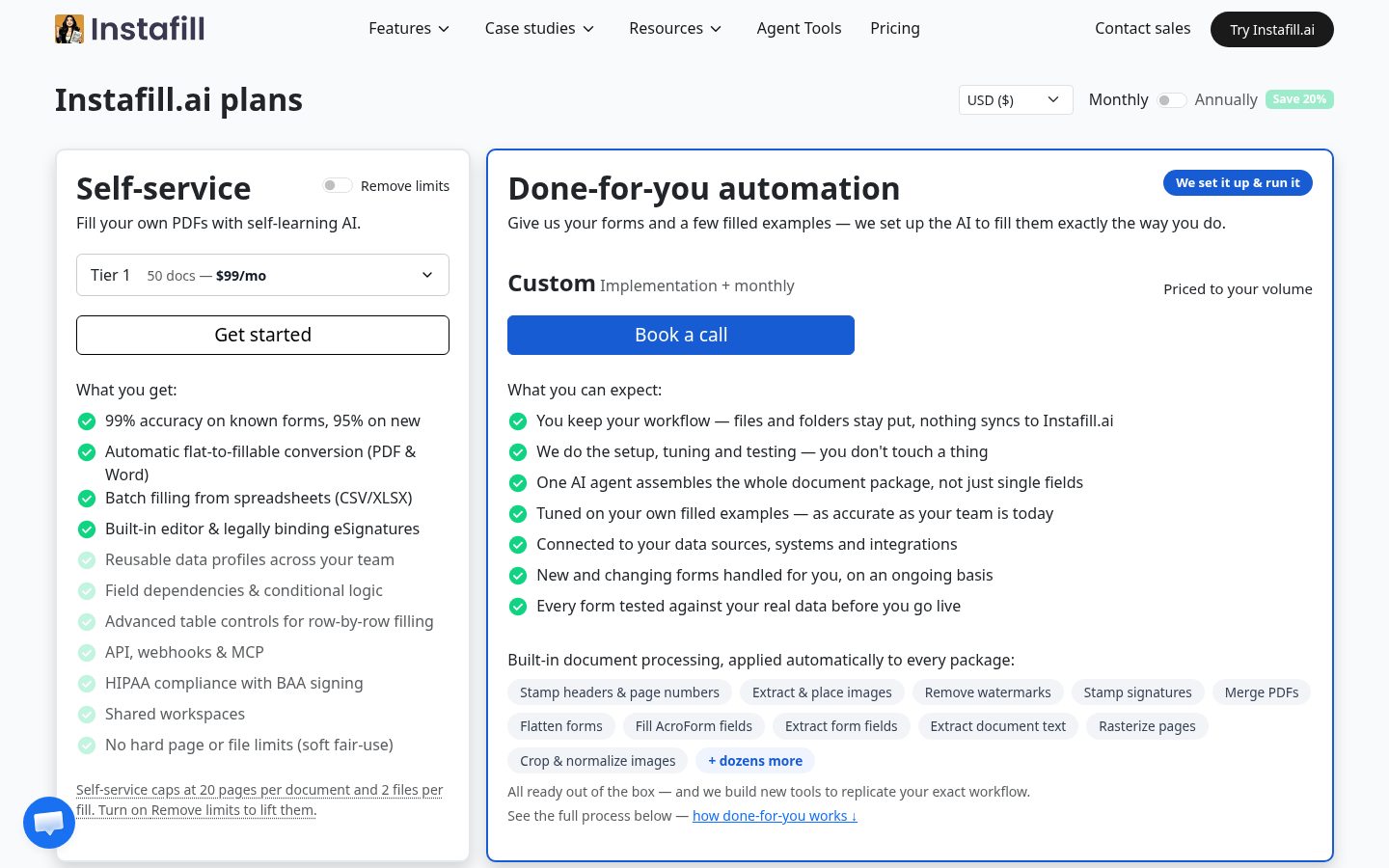Click faded checkmark beside Field dependencies

[x=87, y=591]
